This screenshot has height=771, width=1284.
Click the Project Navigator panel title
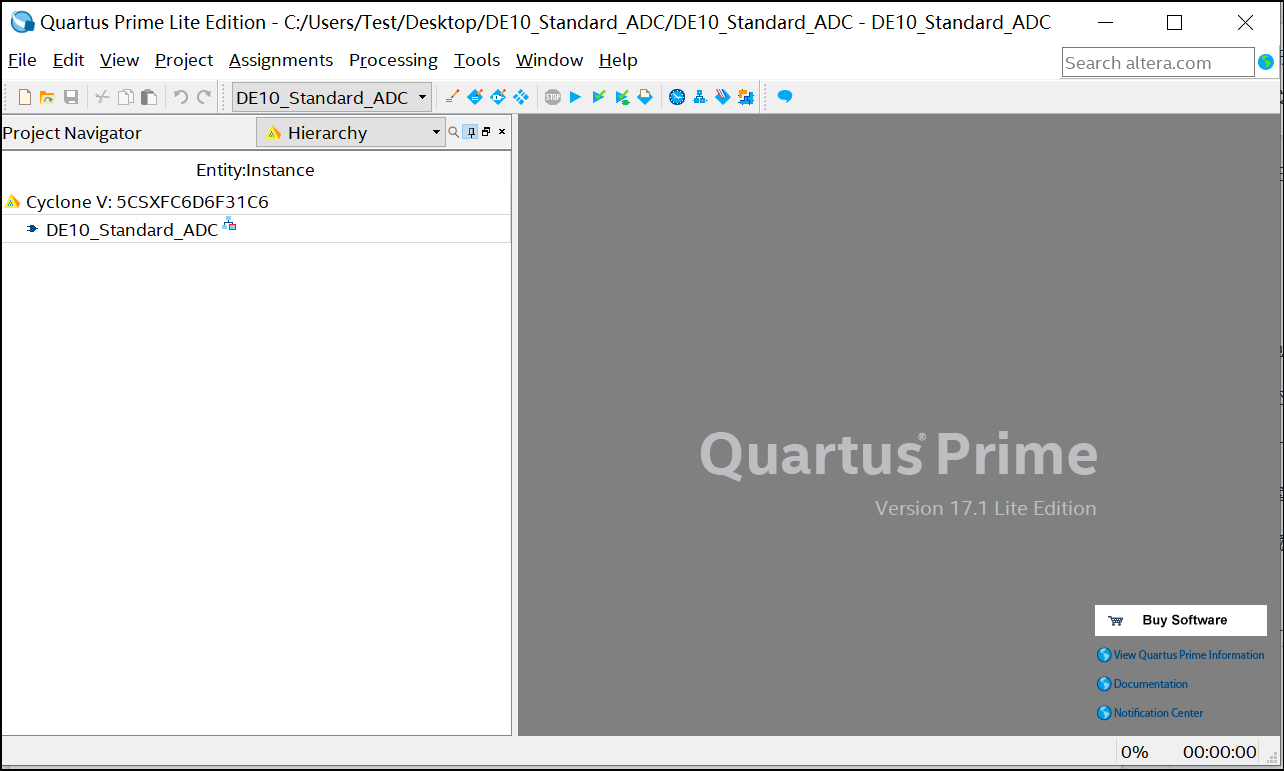point(72,133)
